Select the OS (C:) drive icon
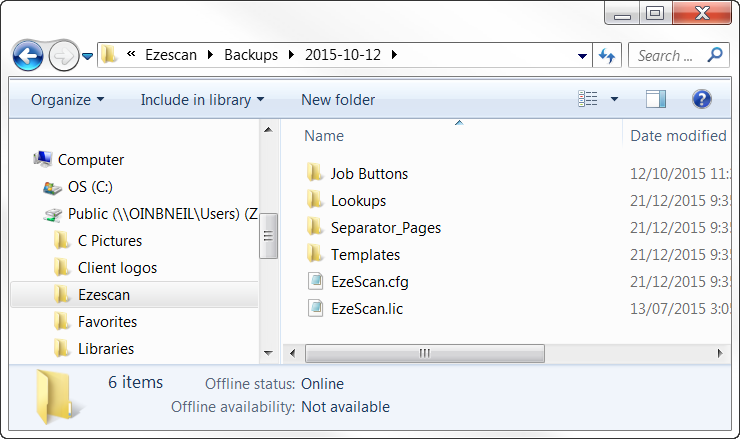 click(x=52, y=187)
